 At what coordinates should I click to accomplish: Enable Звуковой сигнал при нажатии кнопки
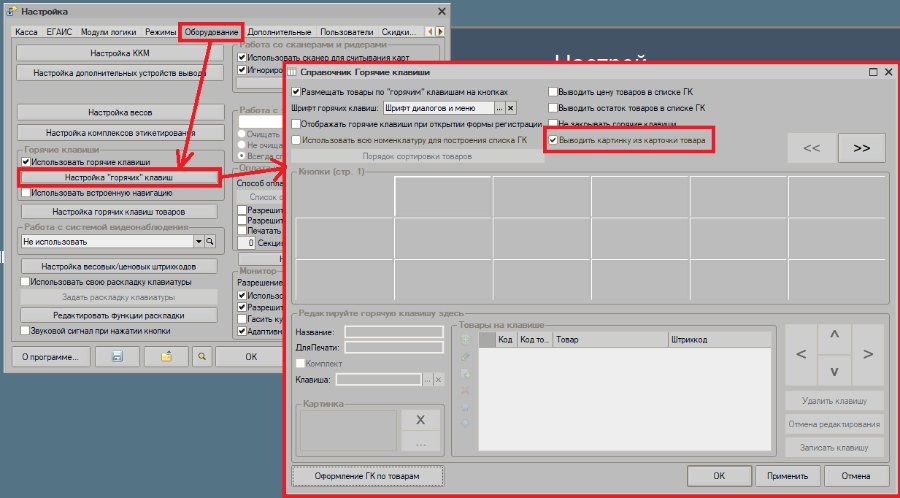click(25, 330)
